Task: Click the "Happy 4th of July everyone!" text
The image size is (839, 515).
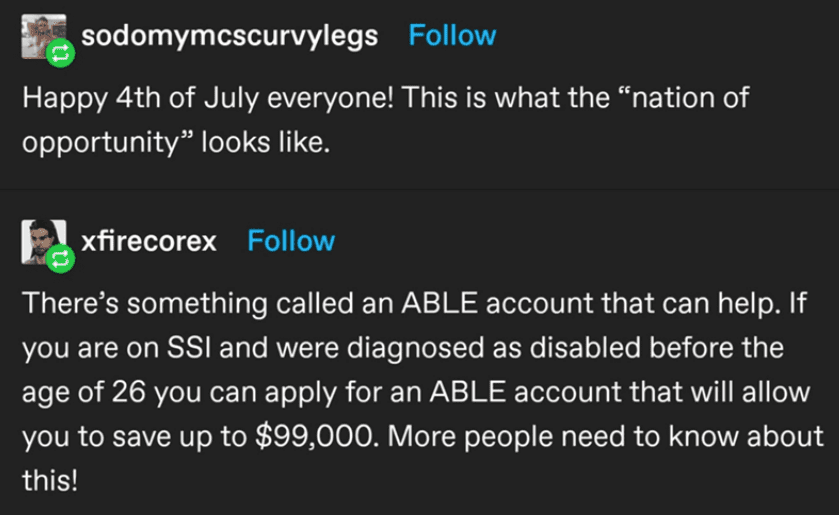Action: [x=208, y=98]
